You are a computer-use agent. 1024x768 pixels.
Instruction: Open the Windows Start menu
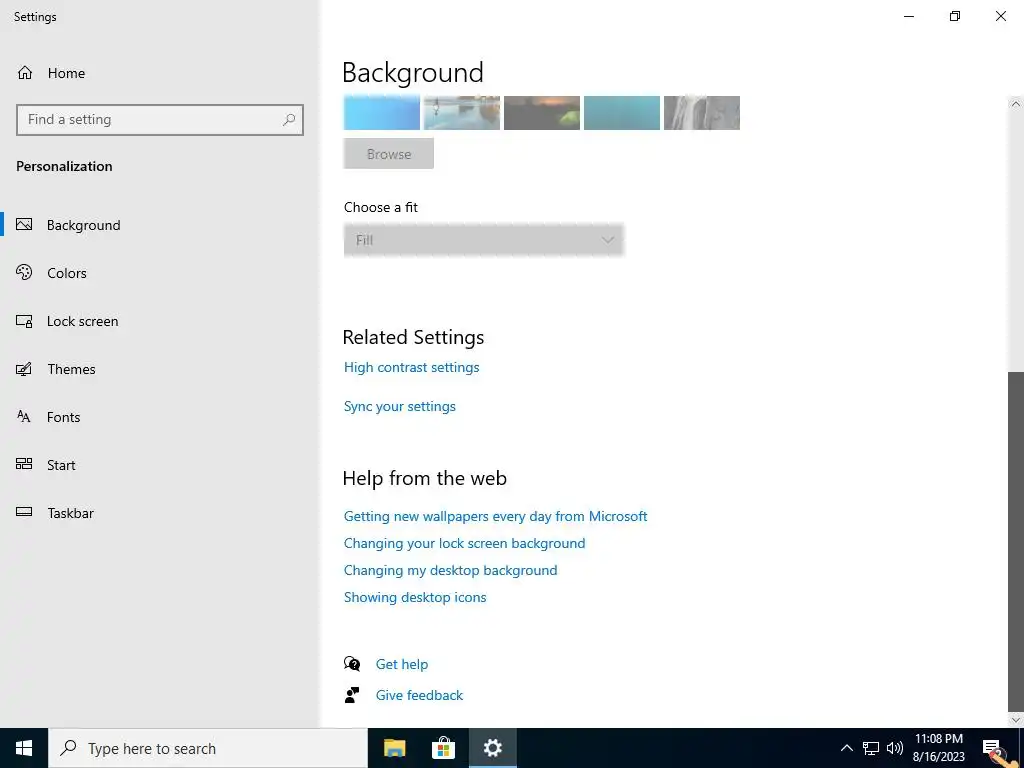pyautogui.click(x=24, y=748)
